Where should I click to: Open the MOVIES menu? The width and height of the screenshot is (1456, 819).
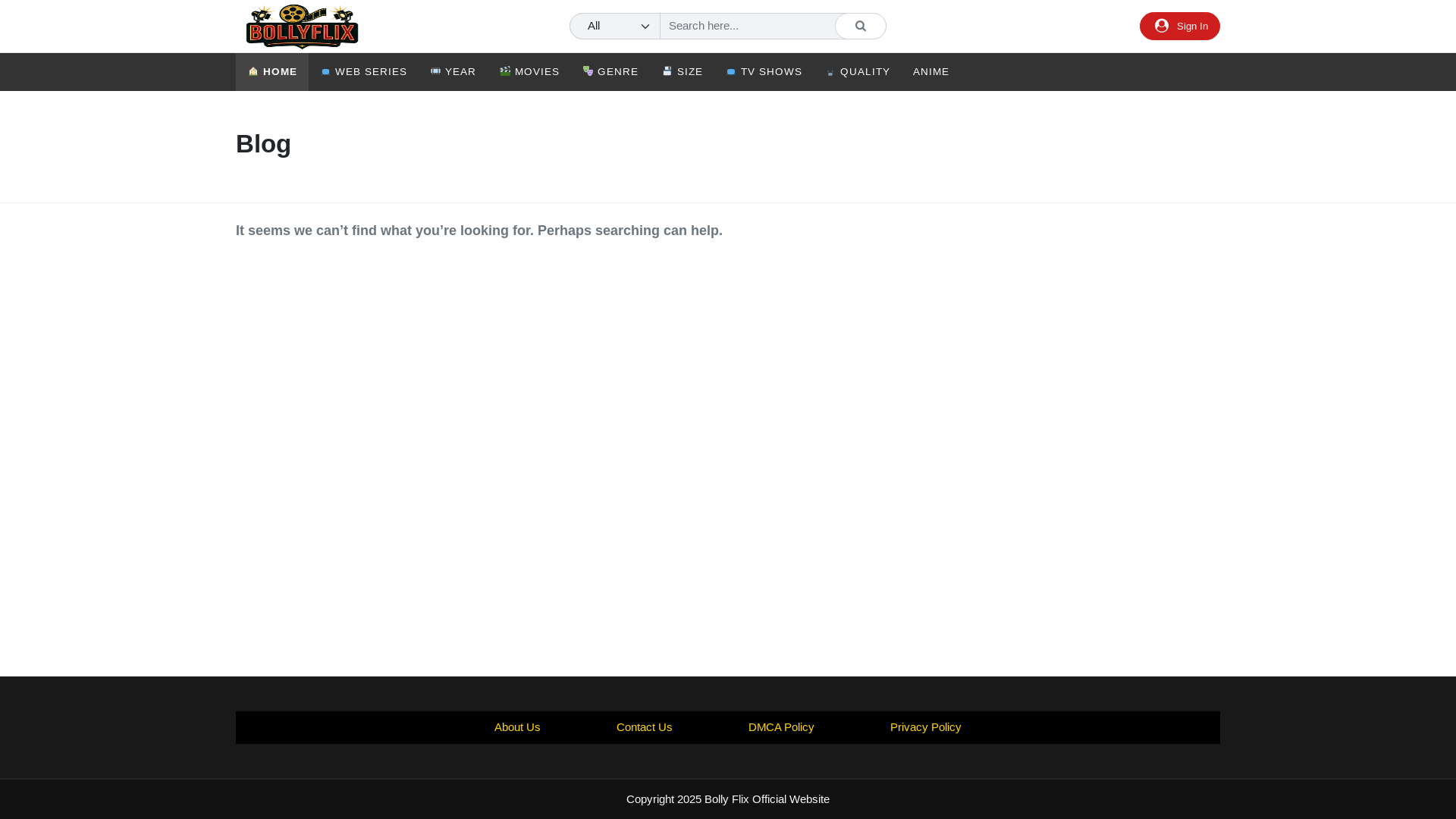pos(529,72)
